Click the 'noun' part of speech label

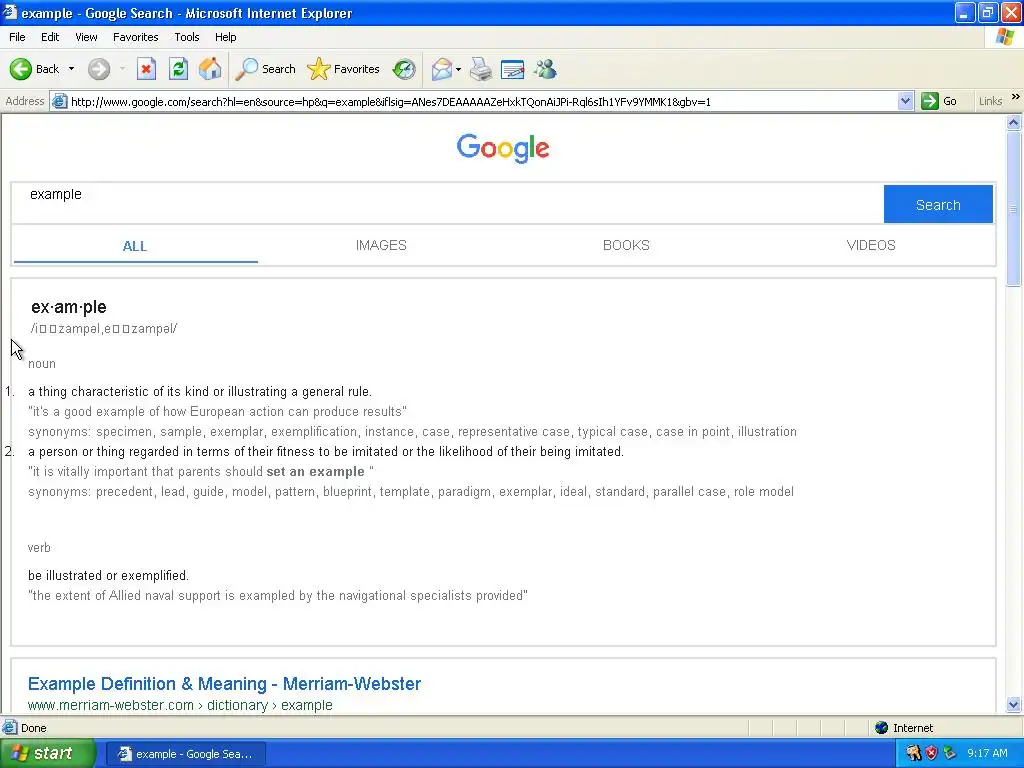pos(42,364)
